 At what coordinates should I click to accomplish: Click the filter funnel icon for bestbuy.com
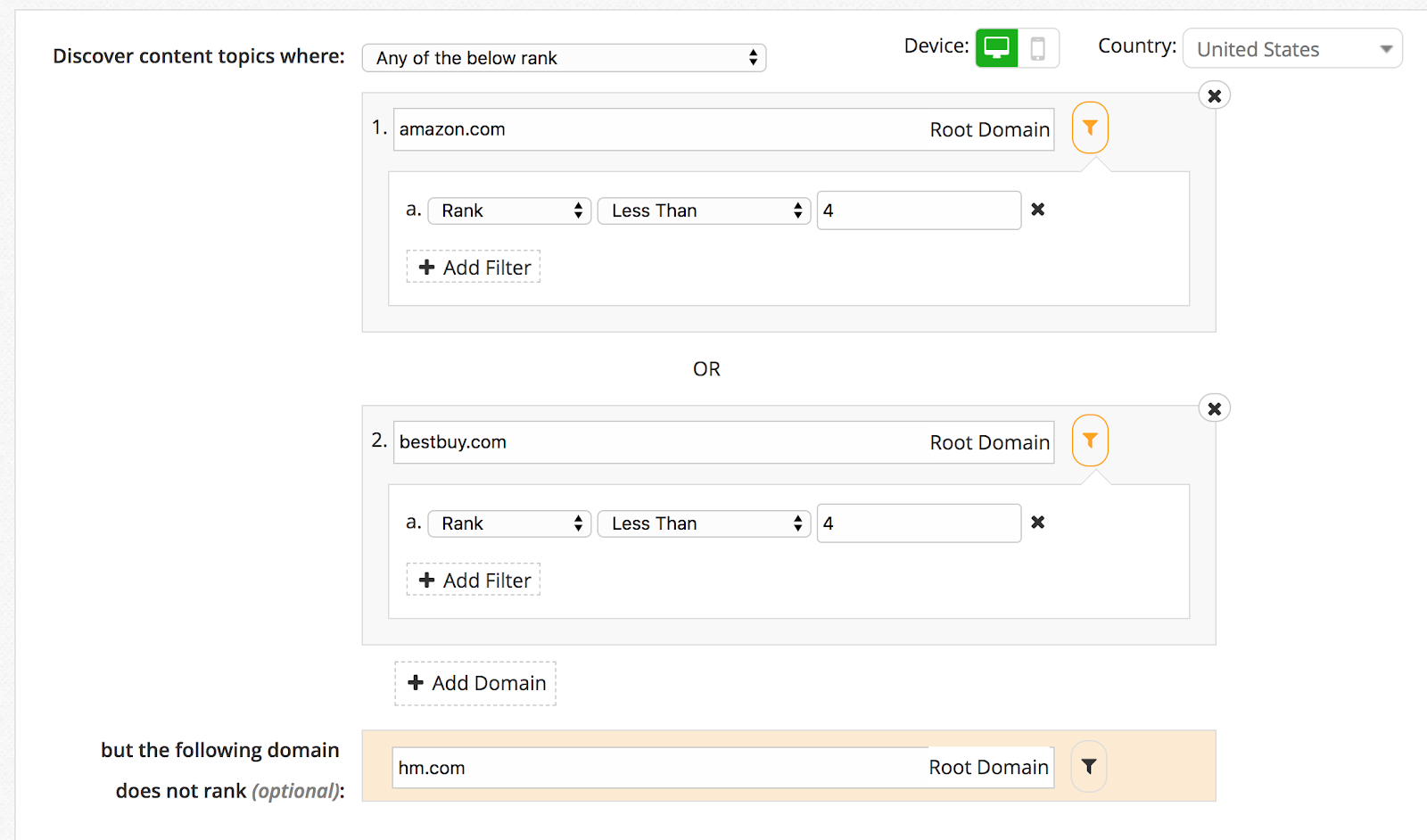point(1090,441)
